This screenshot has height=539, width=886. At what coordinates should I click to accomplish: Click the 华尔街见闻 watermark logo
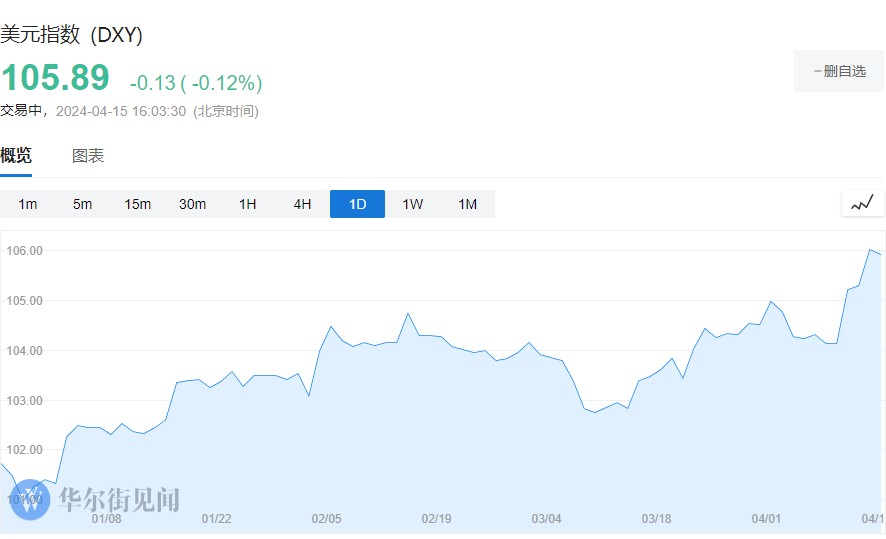[98, 500]
